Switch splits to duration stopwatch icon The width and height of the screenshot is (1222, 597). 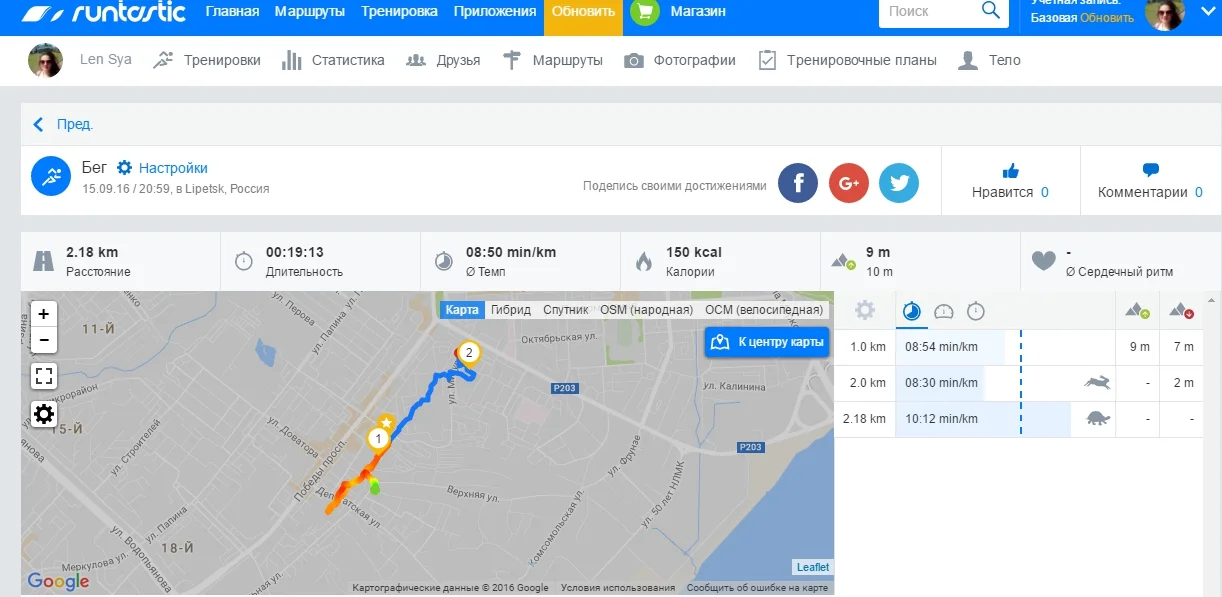pyautogui.click(x=976, y=312)
